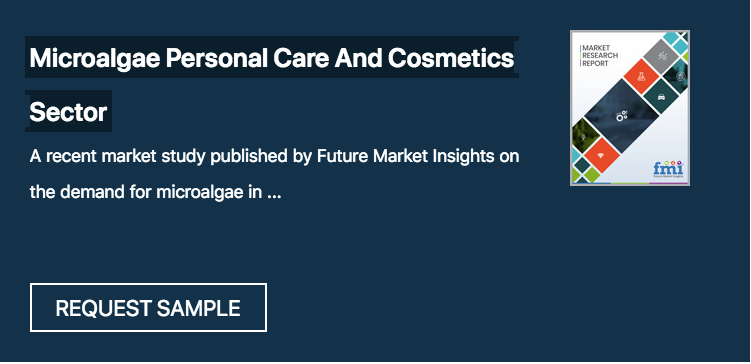Click the fmi logo on the report cover

pyautogui.click(x=668, y=168)
